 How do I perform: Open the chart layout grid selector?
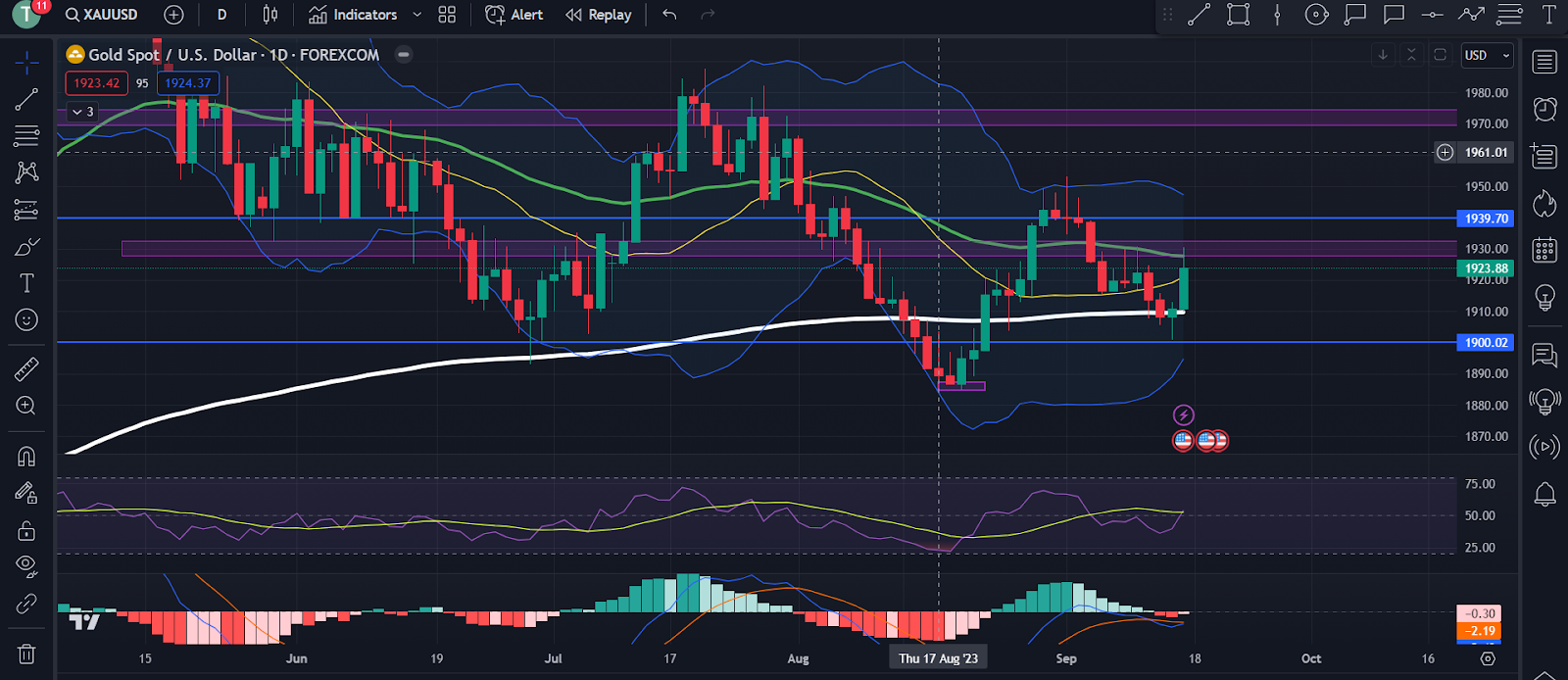447,15
